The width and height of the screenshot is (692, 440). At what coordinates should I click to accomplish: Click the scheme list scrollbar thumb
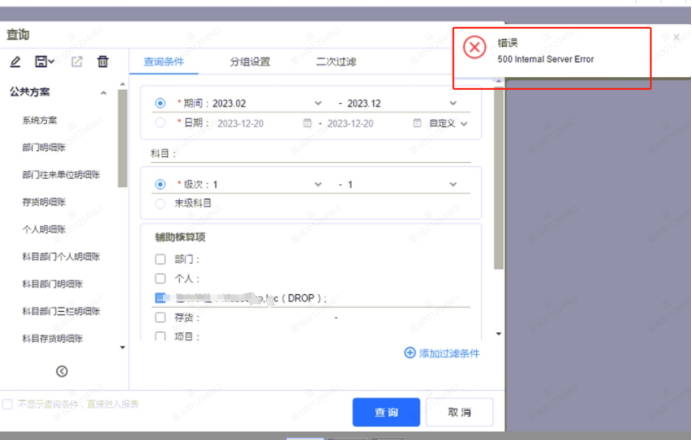point(123,139)
